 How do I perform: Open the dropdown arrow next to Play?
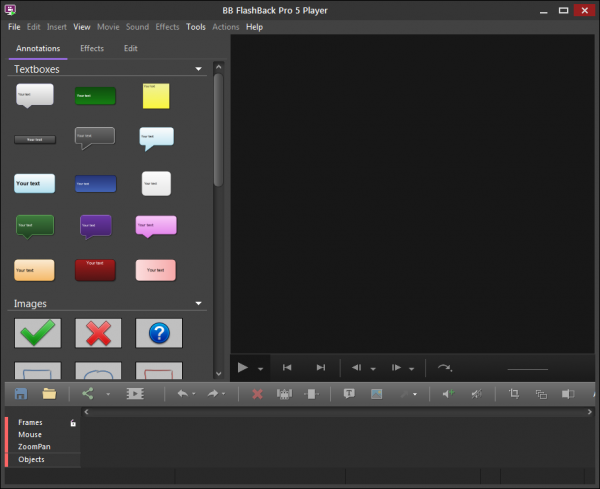click(x=260, y=368)
